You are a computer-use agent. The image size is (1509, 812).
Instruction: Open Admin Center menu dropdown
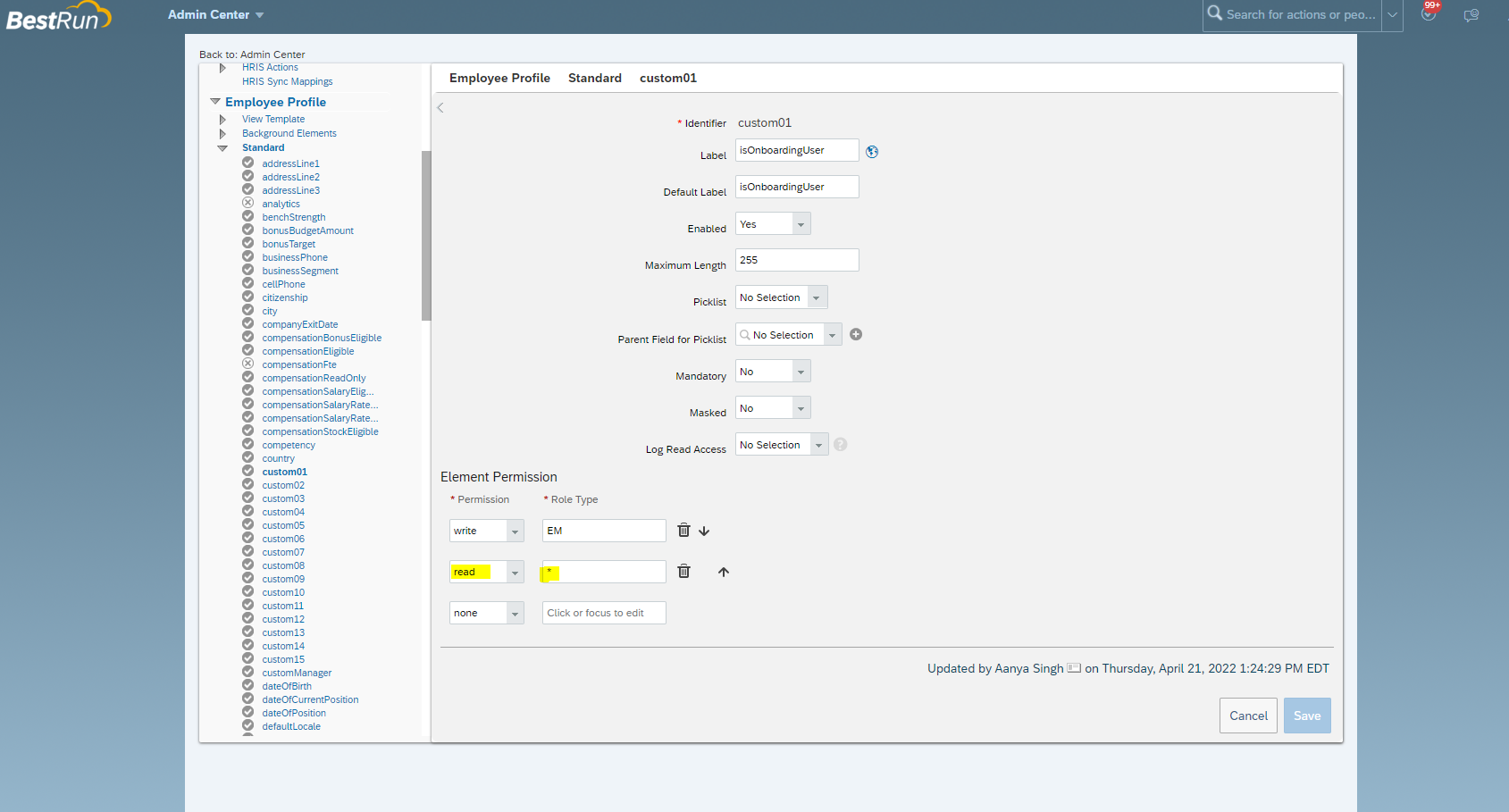(216, 14)
